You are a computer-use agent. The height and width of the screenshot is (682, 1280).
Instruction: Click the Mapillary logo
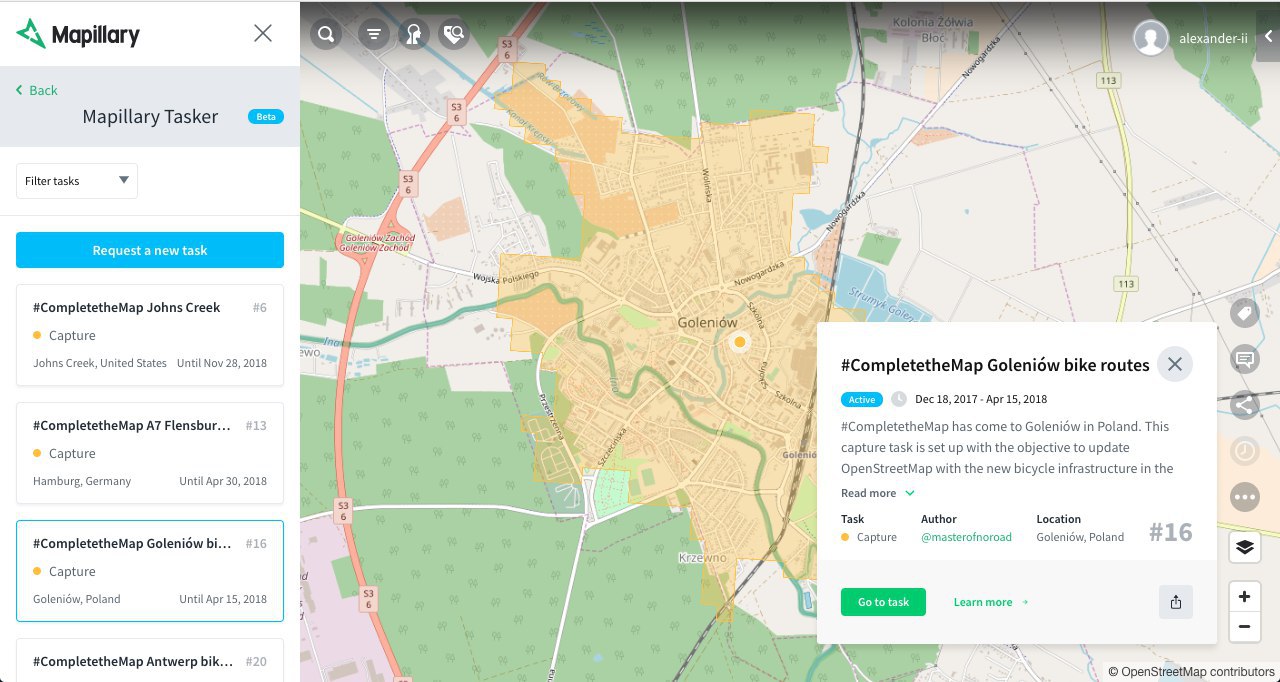[x=78, y=34]
